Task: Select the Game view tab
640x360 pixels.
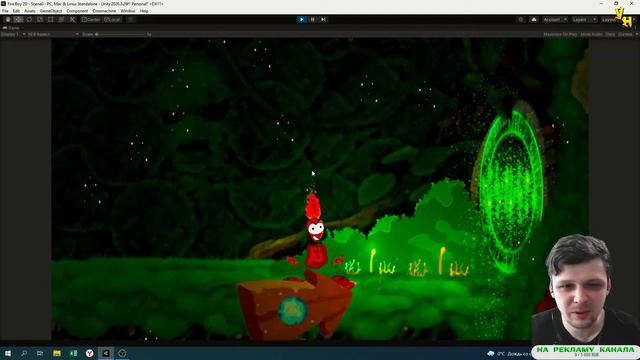Action: point(11,28)
